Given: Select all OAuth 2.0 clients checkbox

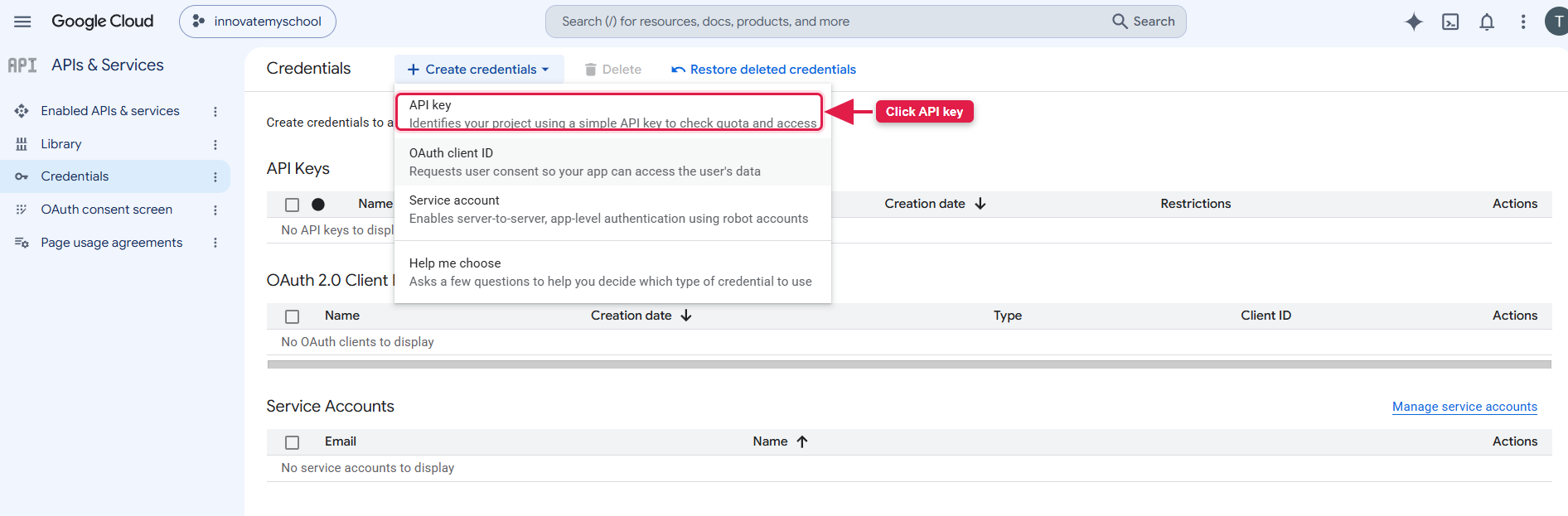Looking at the screenshot, I should (292, 316).
